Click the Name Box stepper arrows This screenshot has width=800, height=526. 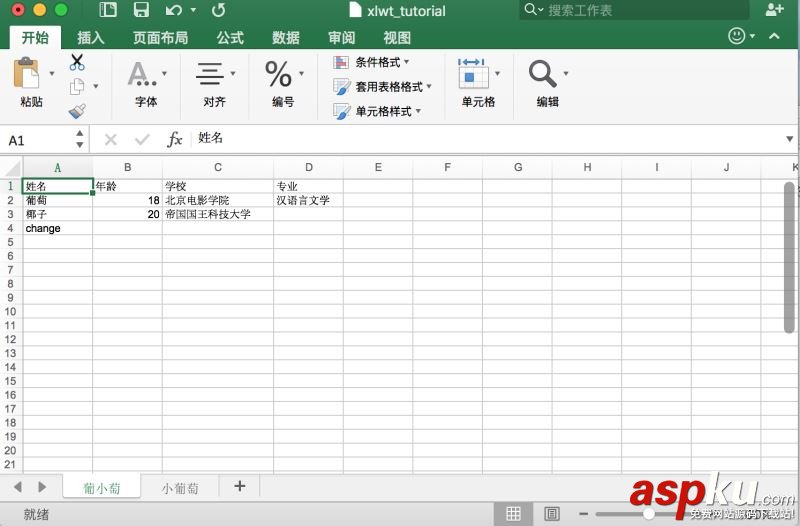80,139
